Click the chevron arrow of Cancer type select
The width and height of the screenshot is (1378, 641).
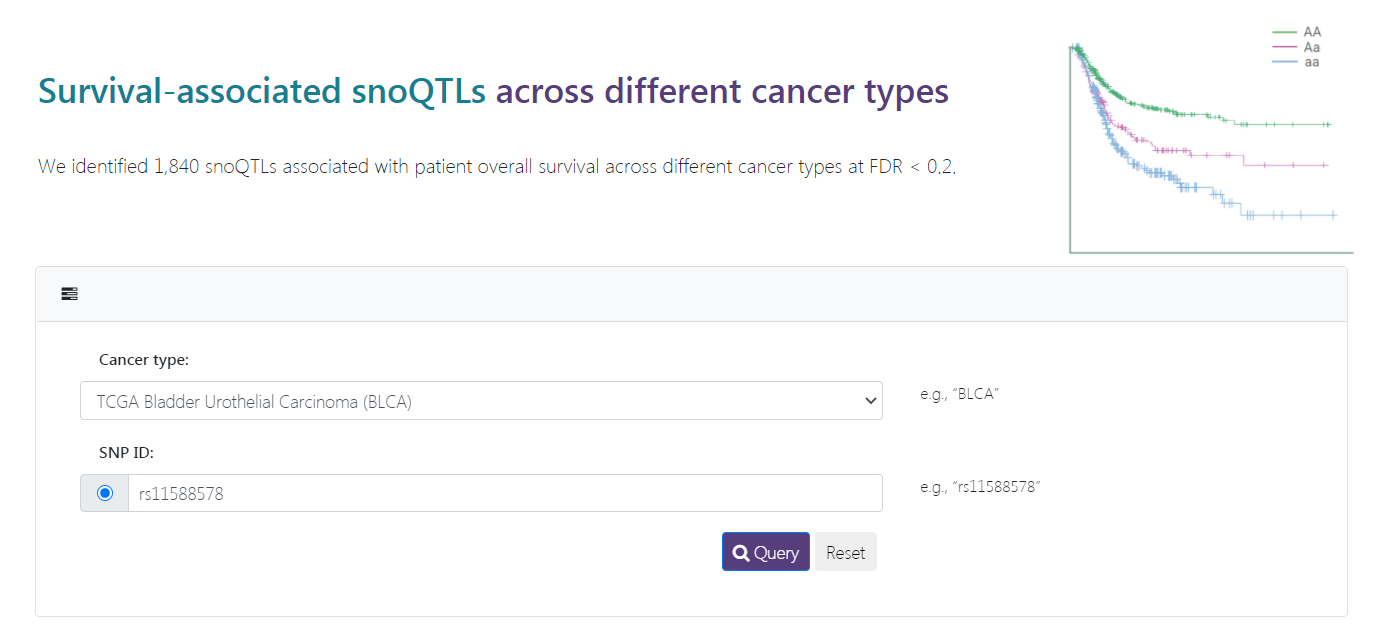[x=869, y=401]
